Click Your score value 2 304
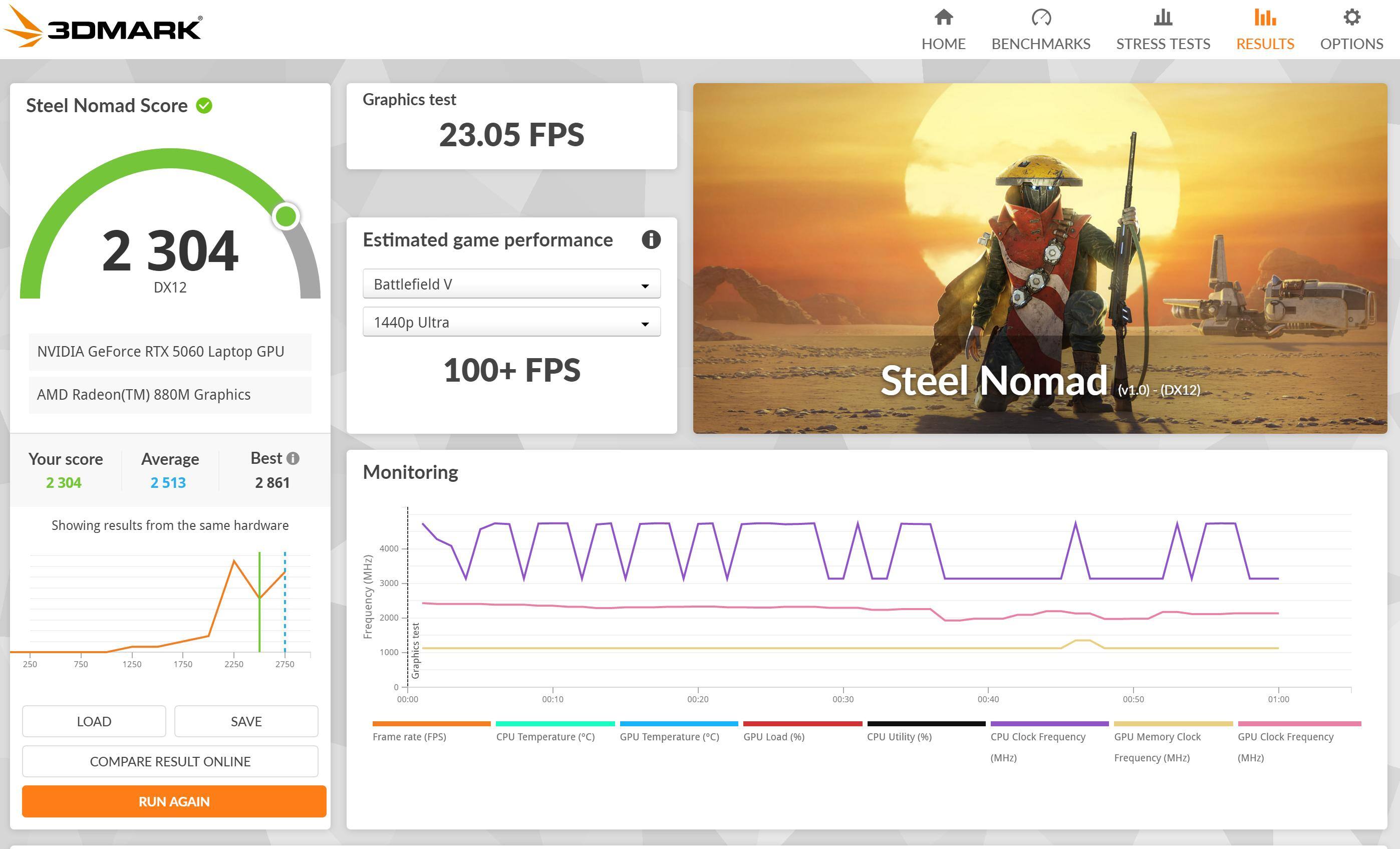Screen dimensions: 1400x849 pyautogui.click(x=64, y=482)
